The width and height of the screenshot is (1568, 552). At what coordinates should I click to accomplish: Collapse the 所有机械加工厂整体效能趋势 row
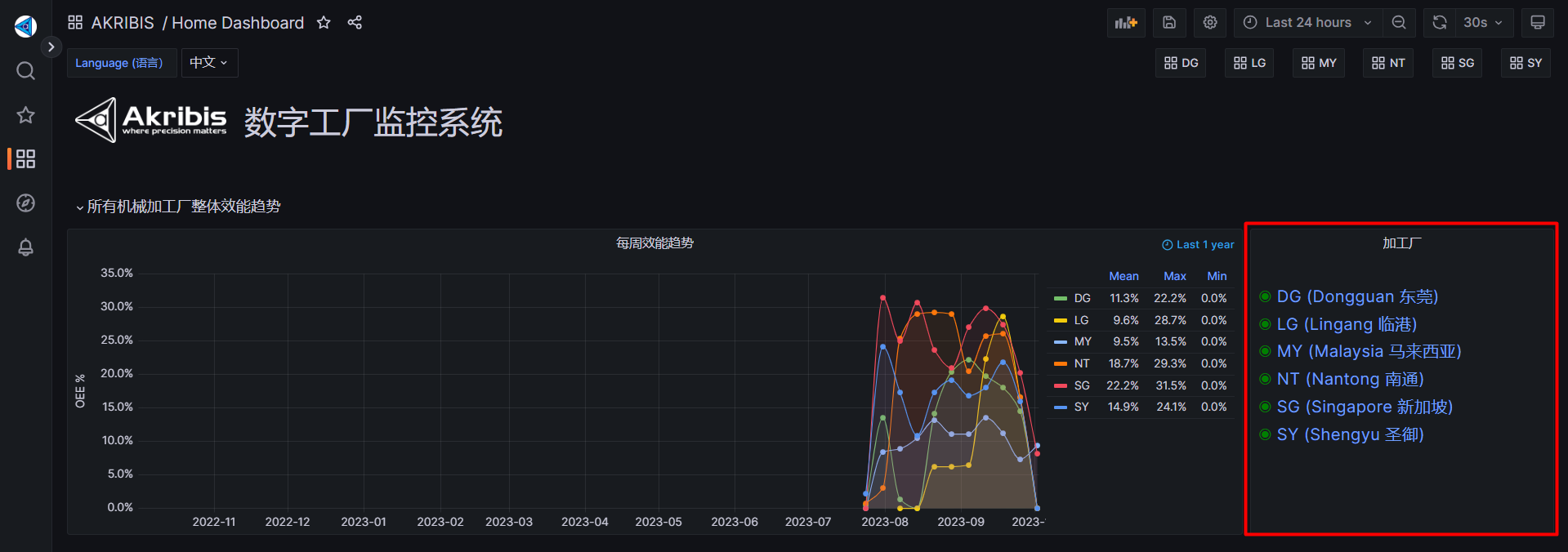tap(79, 207)
